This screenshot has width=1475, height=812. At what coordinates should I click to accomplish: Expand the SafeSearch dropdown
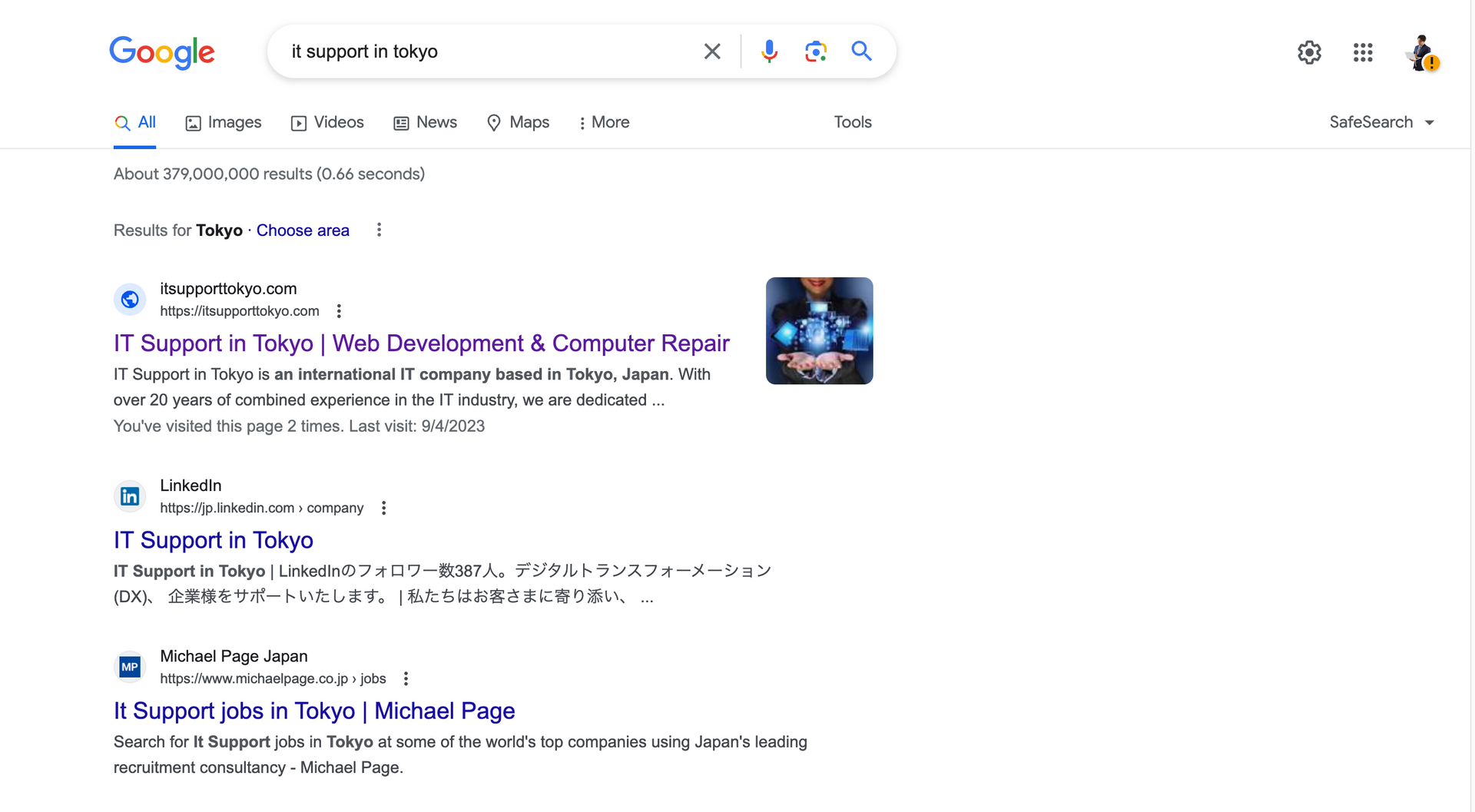point(1382,122)
